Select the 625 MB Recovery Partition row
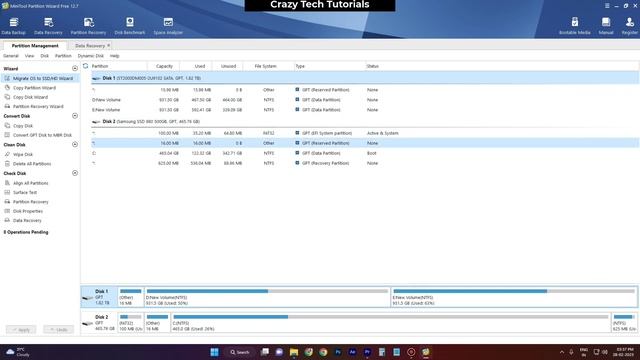The height and width of the screenshot is (360, 640). (x=364, y=163)
